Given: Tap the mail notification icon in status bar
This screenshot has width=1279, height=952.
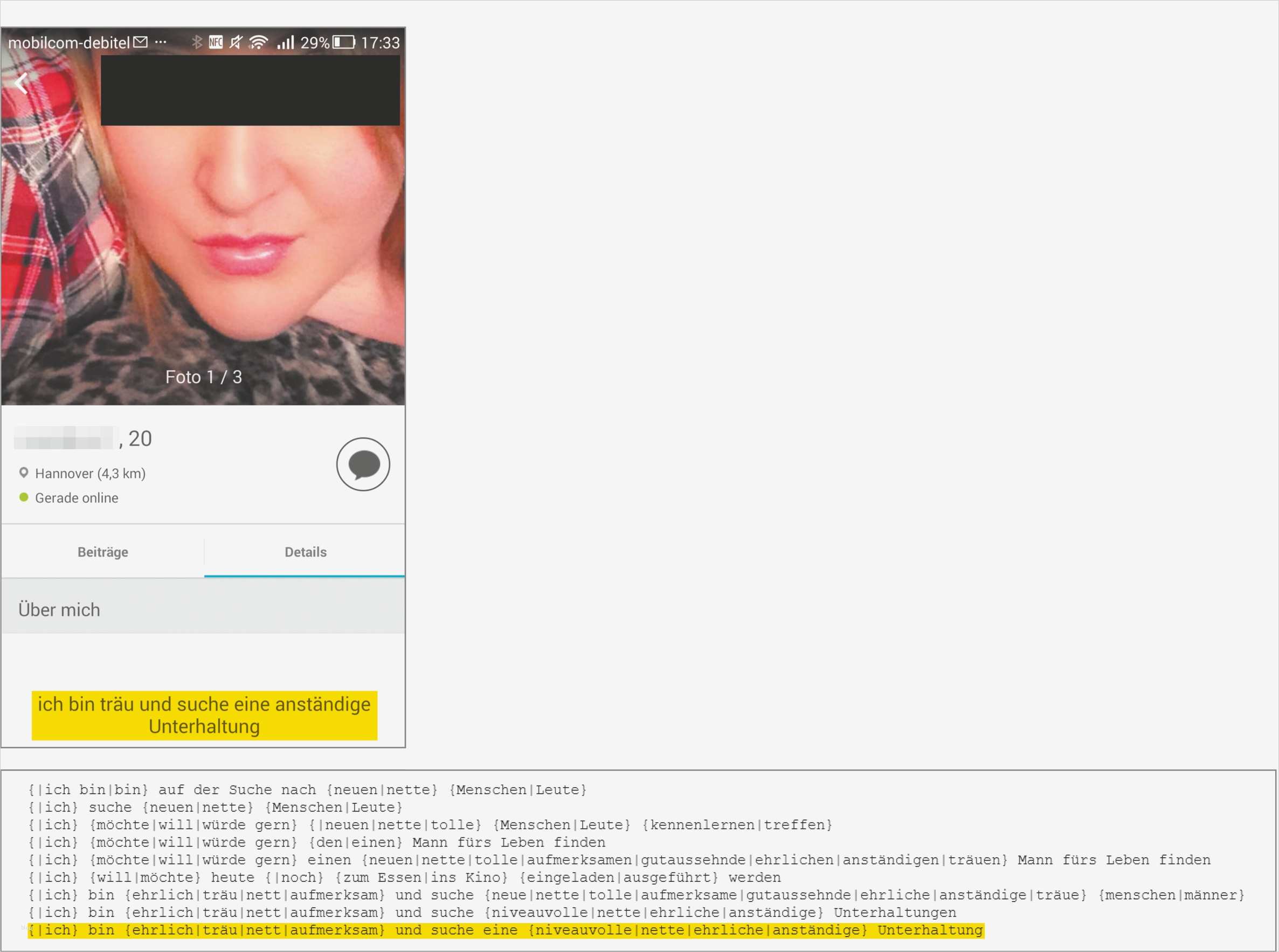Looking at the screenshot, I should [x=140, y=42].
